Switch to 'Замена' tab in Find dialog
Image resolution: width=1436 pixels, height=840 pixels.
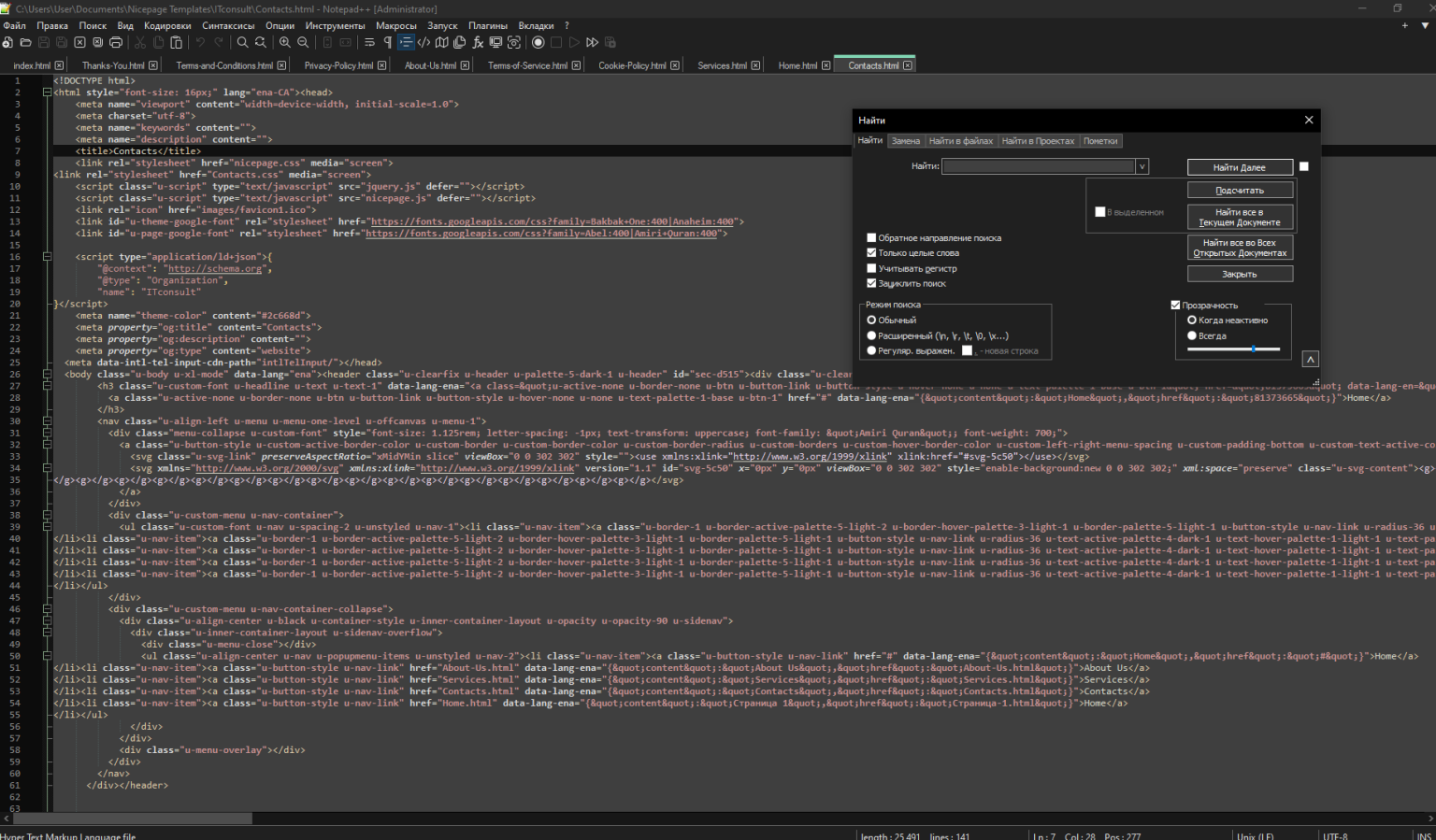click(905, 141)
